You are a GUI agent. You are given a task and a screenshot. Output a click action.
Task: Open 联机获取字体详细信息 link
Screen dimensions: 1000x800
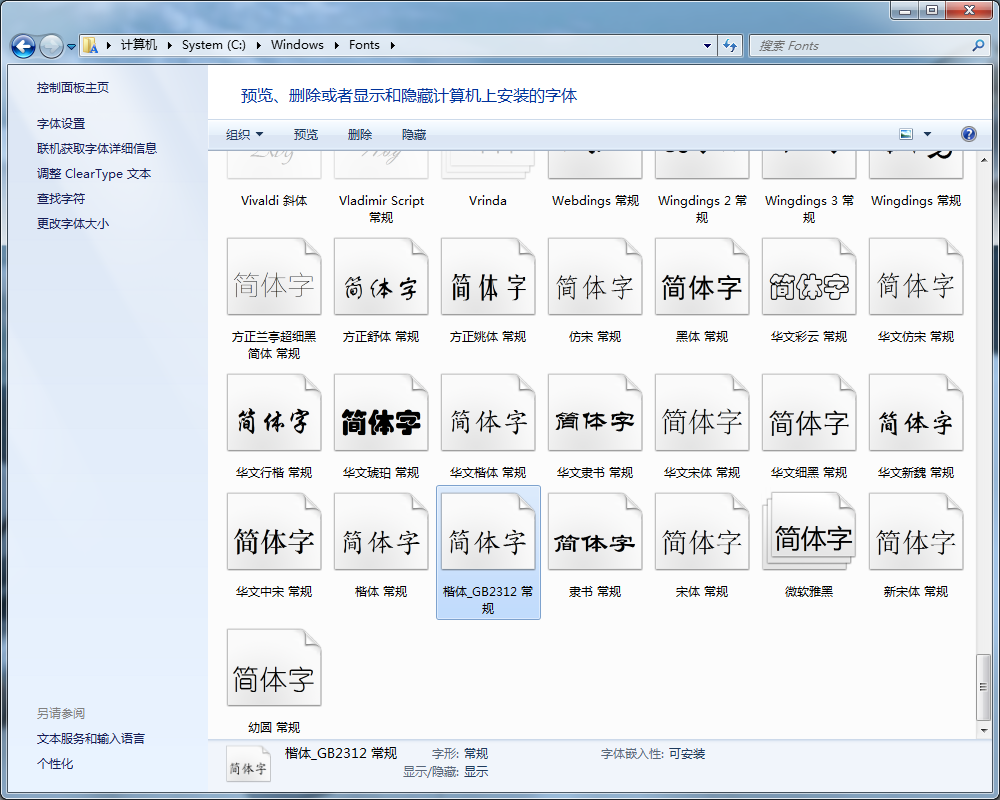point(97,149)
